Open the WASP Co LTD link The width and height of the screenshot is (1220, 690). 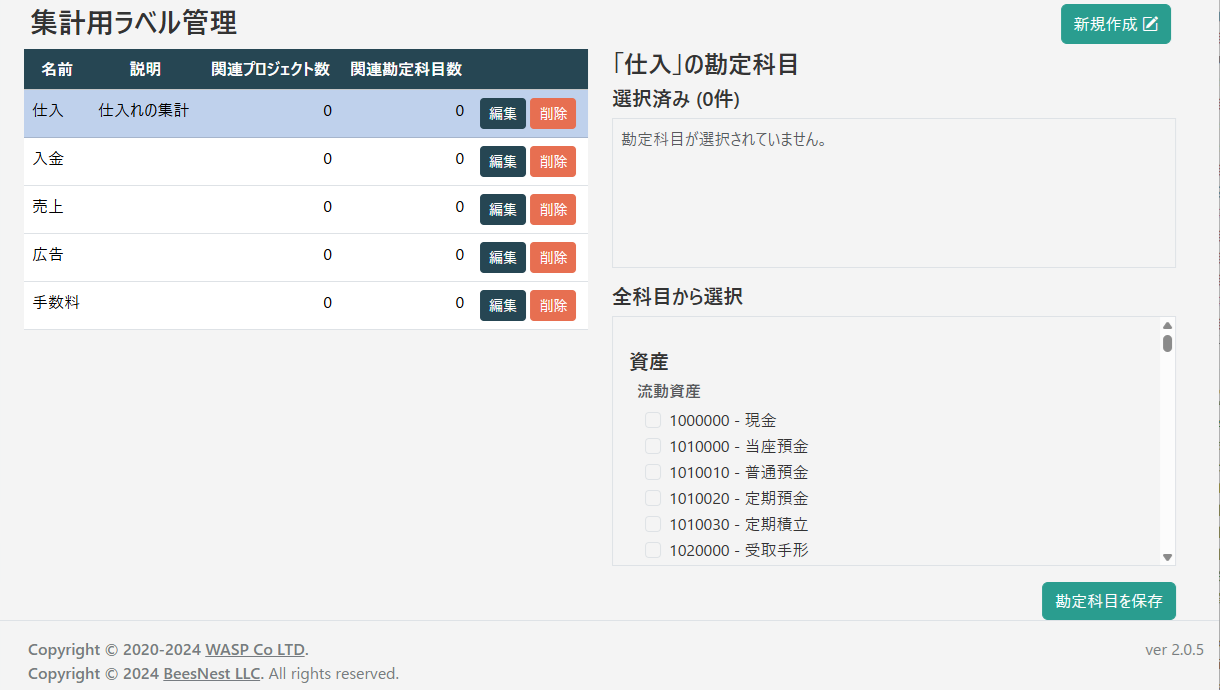click(254, 649)
